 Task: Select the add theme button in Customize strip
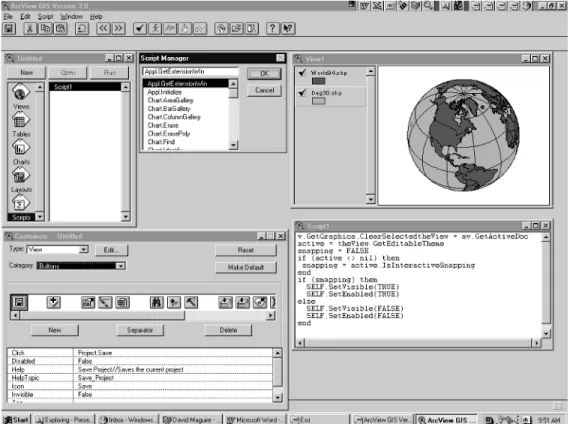(x=54, y=303)
